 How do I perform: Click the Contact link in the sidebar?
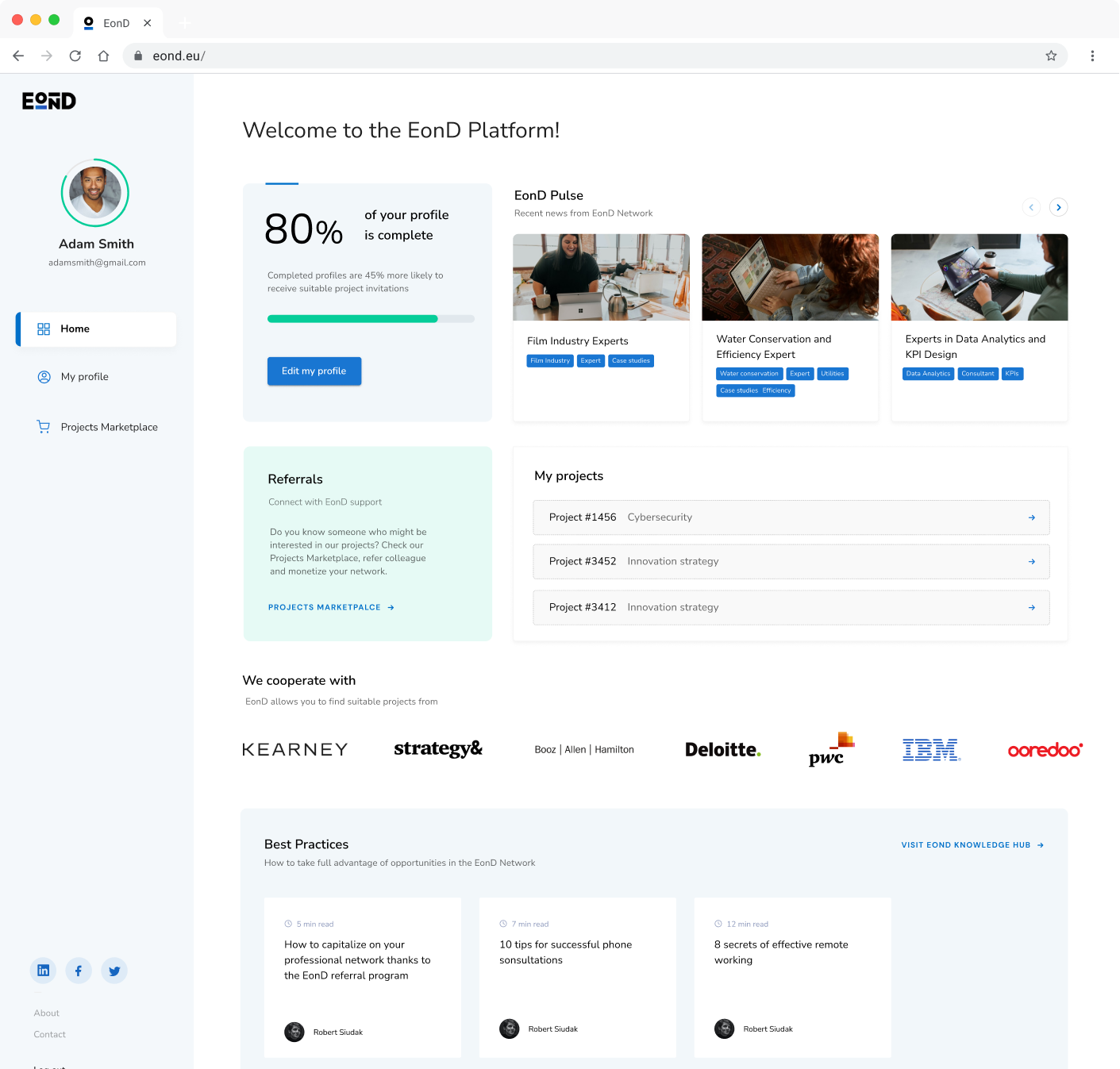click(x=49, y=1034)
